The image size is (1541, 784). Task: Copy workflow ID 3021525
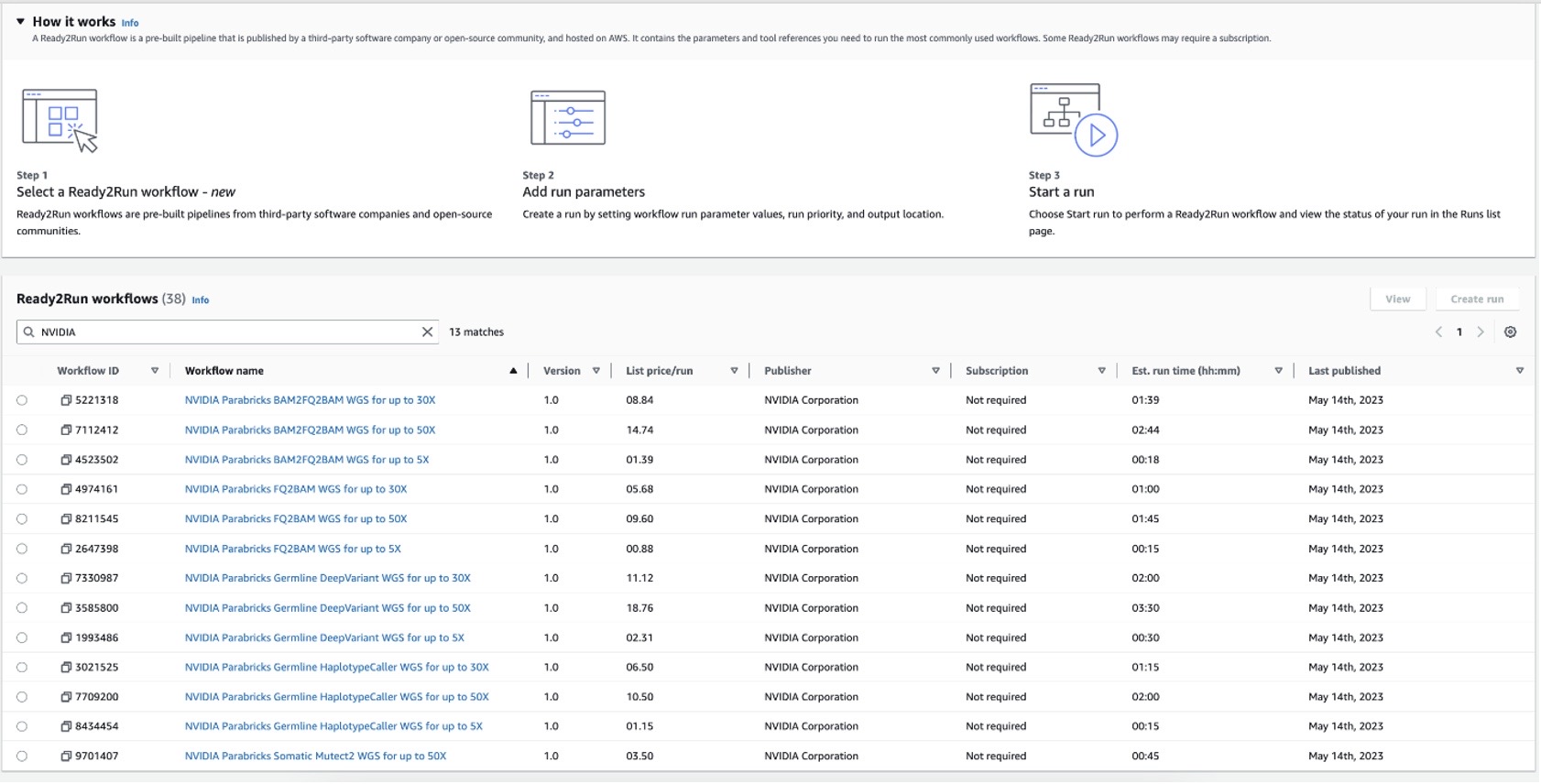click(66, 668)
